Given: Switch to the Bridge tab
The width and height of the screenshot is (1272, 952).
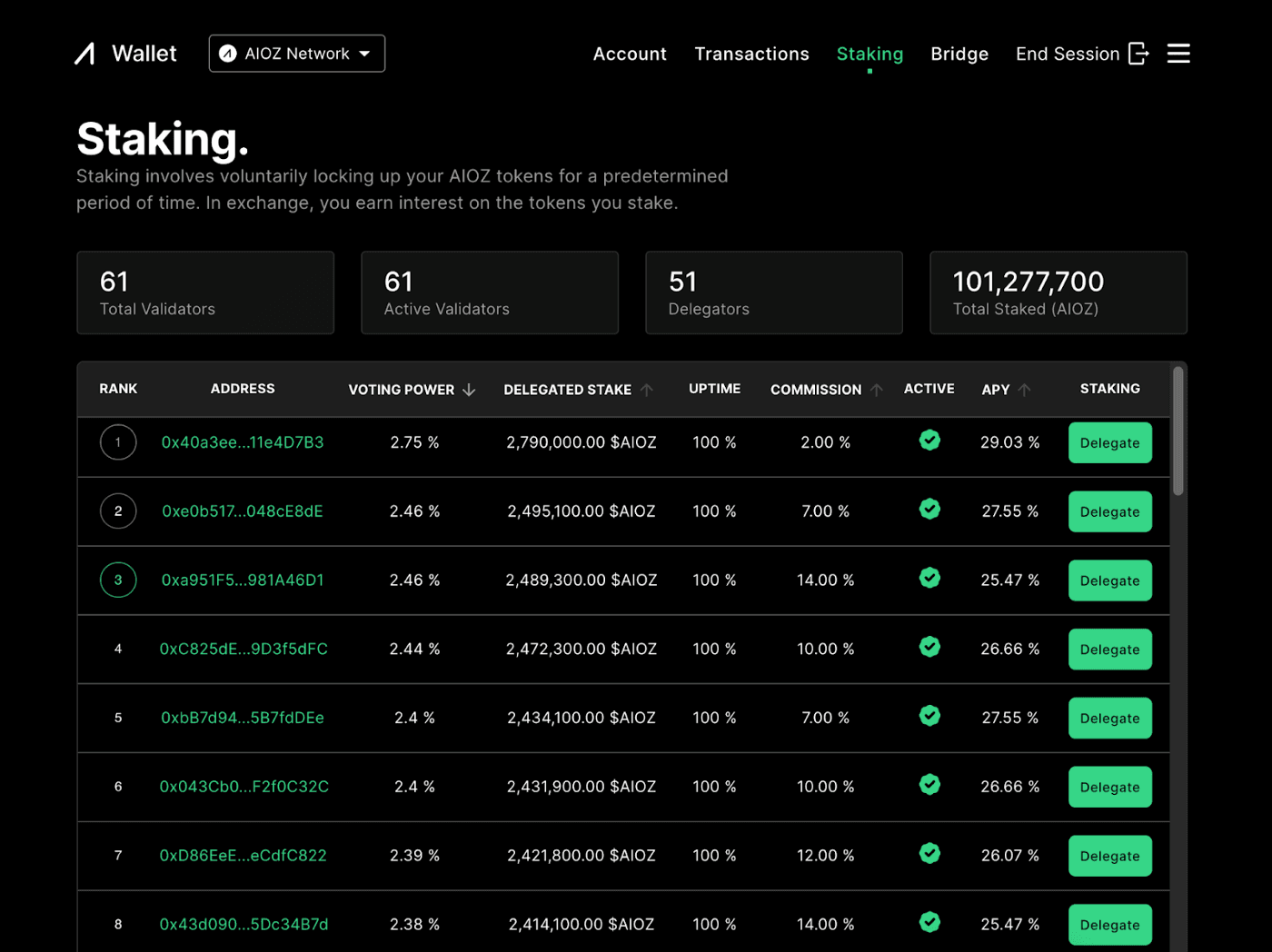Looking at the screenshot, I should click(959, 54).
